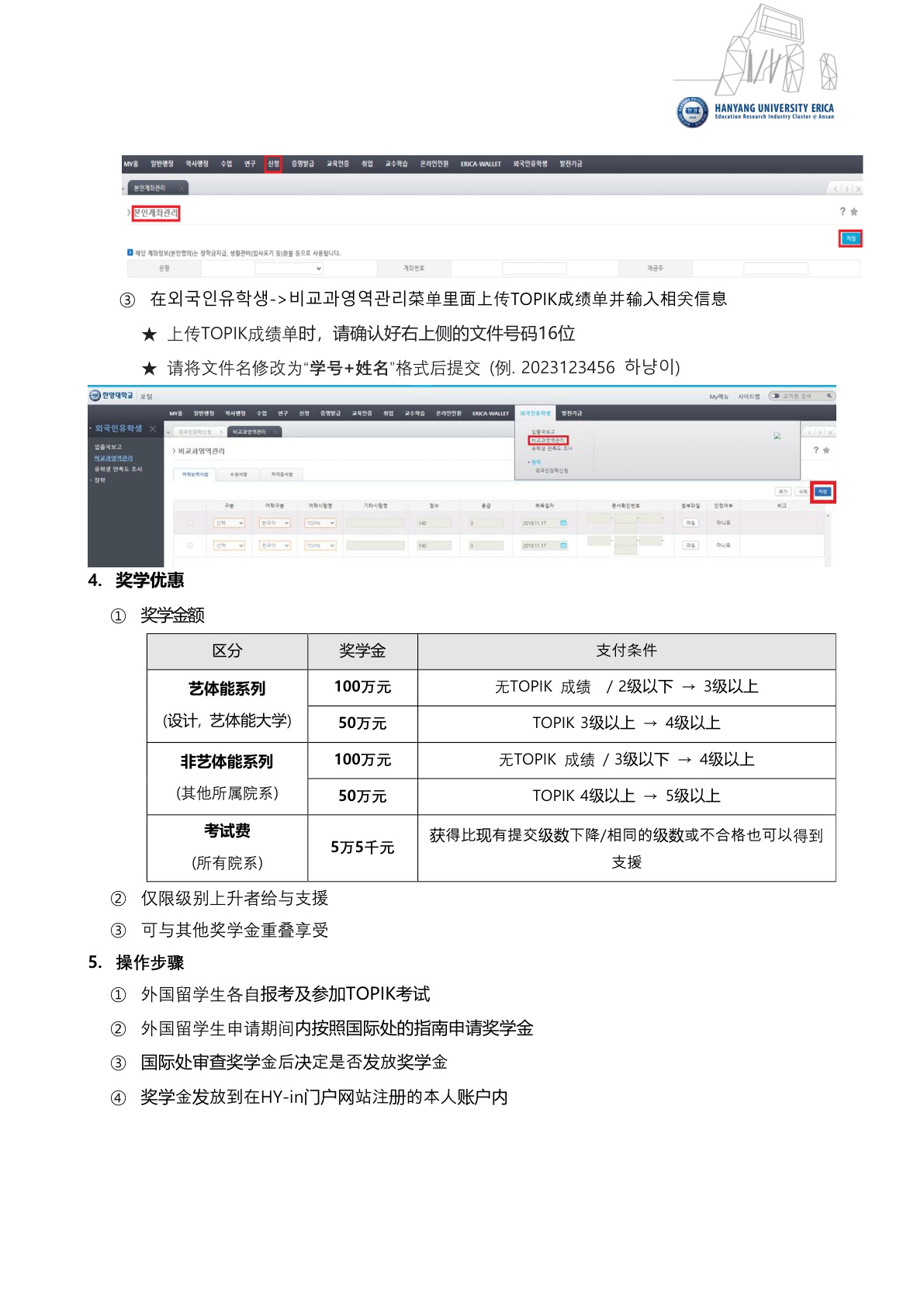
Task: Switch to the 수상사항 tab
Action: pos(238,474)
